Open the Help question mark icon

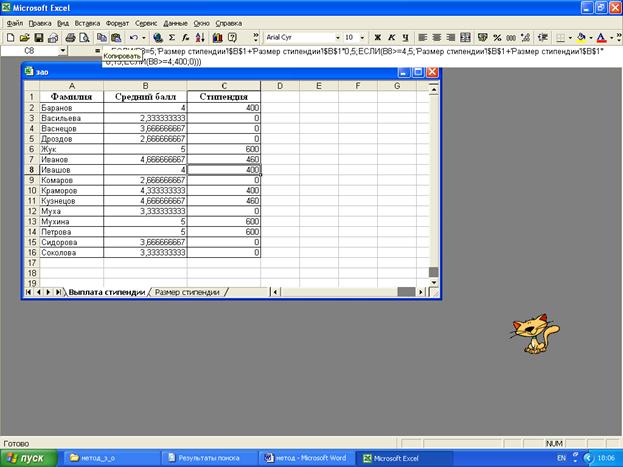tap(232, 38)
